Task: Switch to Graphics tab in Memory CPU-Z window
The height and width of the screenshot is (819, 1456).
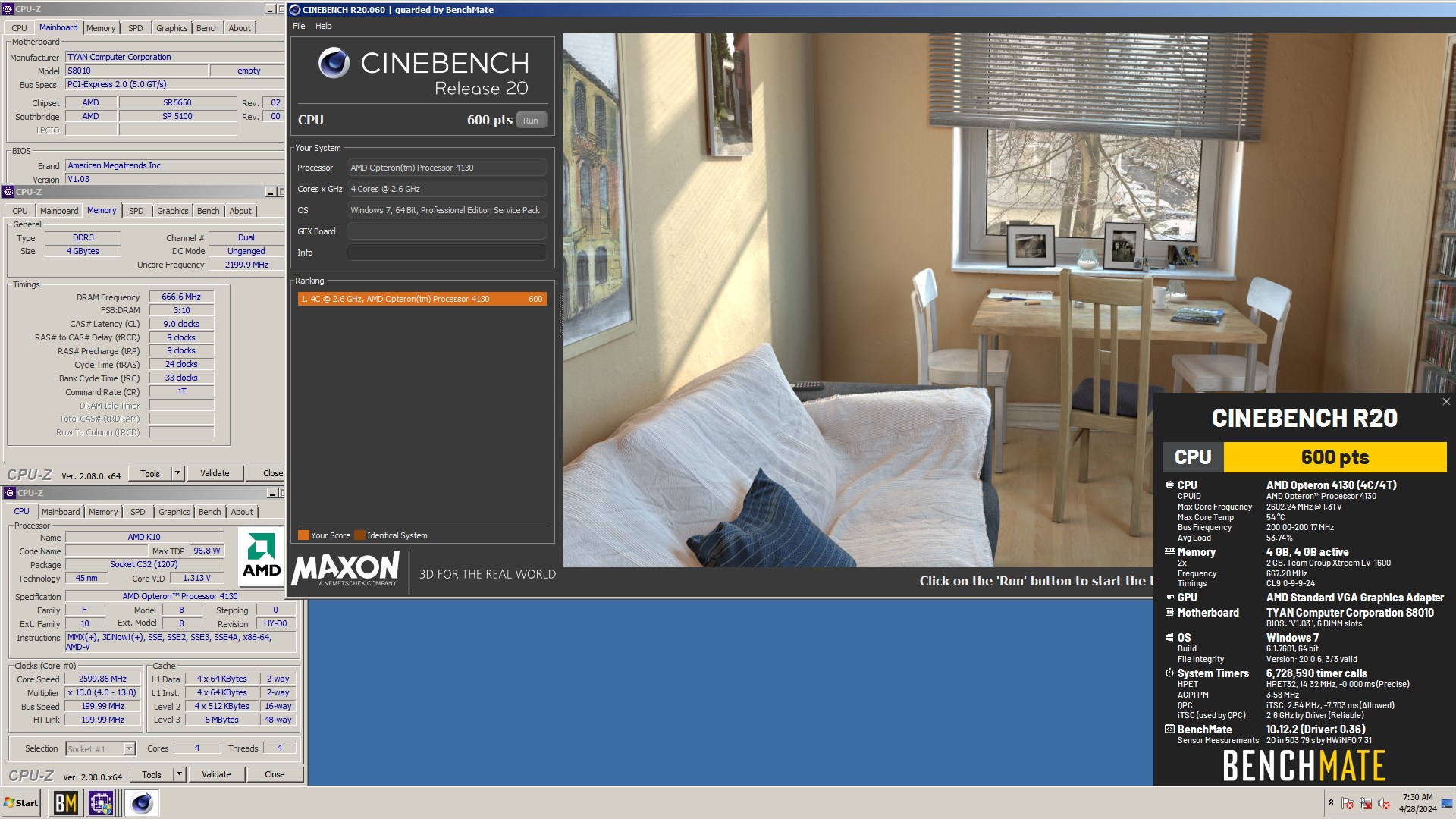Action: pos(173,211)
